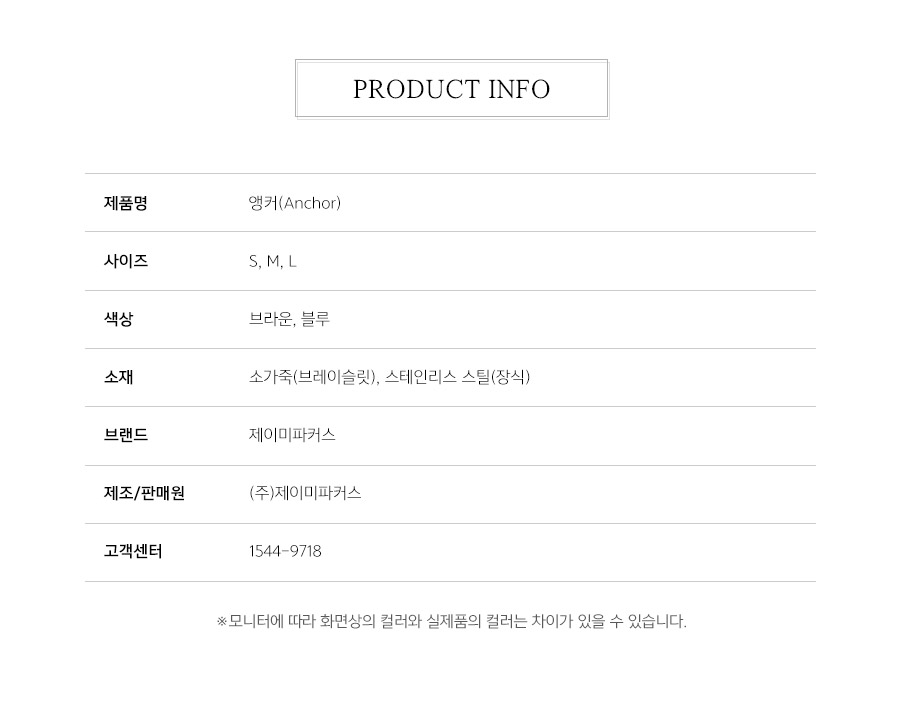Click the PRODUCT INFO header box
The width and height of the screenshot is (900, 706).
click(x=452, y=89)
